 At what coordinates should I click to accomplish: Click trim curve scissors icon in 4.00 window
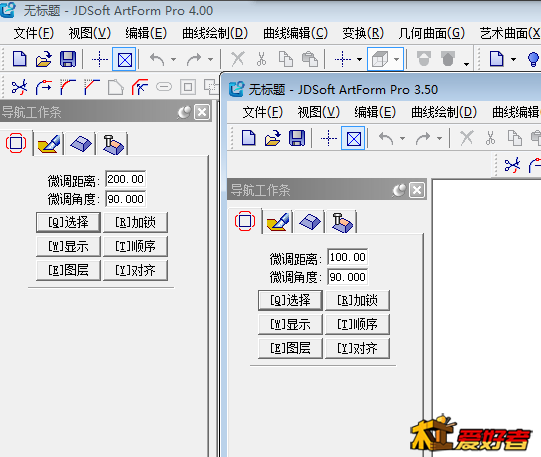(x=19, y=87)
